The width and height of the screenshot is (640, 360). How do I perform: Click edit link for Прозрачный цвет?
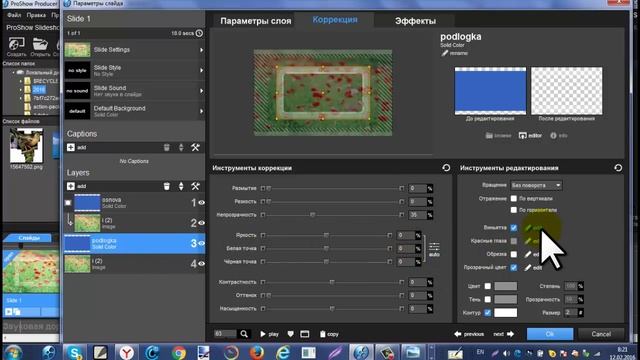[x=533, y=267]
